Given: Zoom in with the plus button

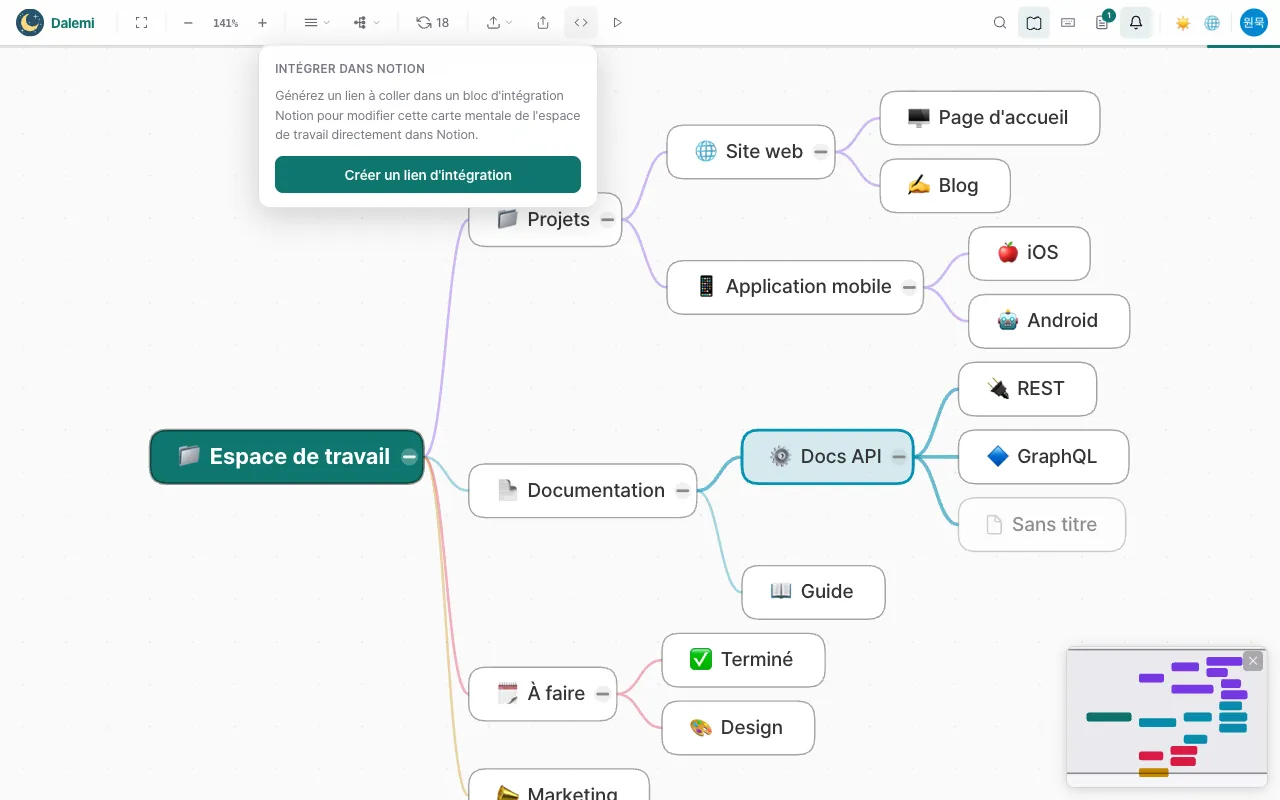Looking at the screenshot, I should pyautogui.click(x=262, y=22).
